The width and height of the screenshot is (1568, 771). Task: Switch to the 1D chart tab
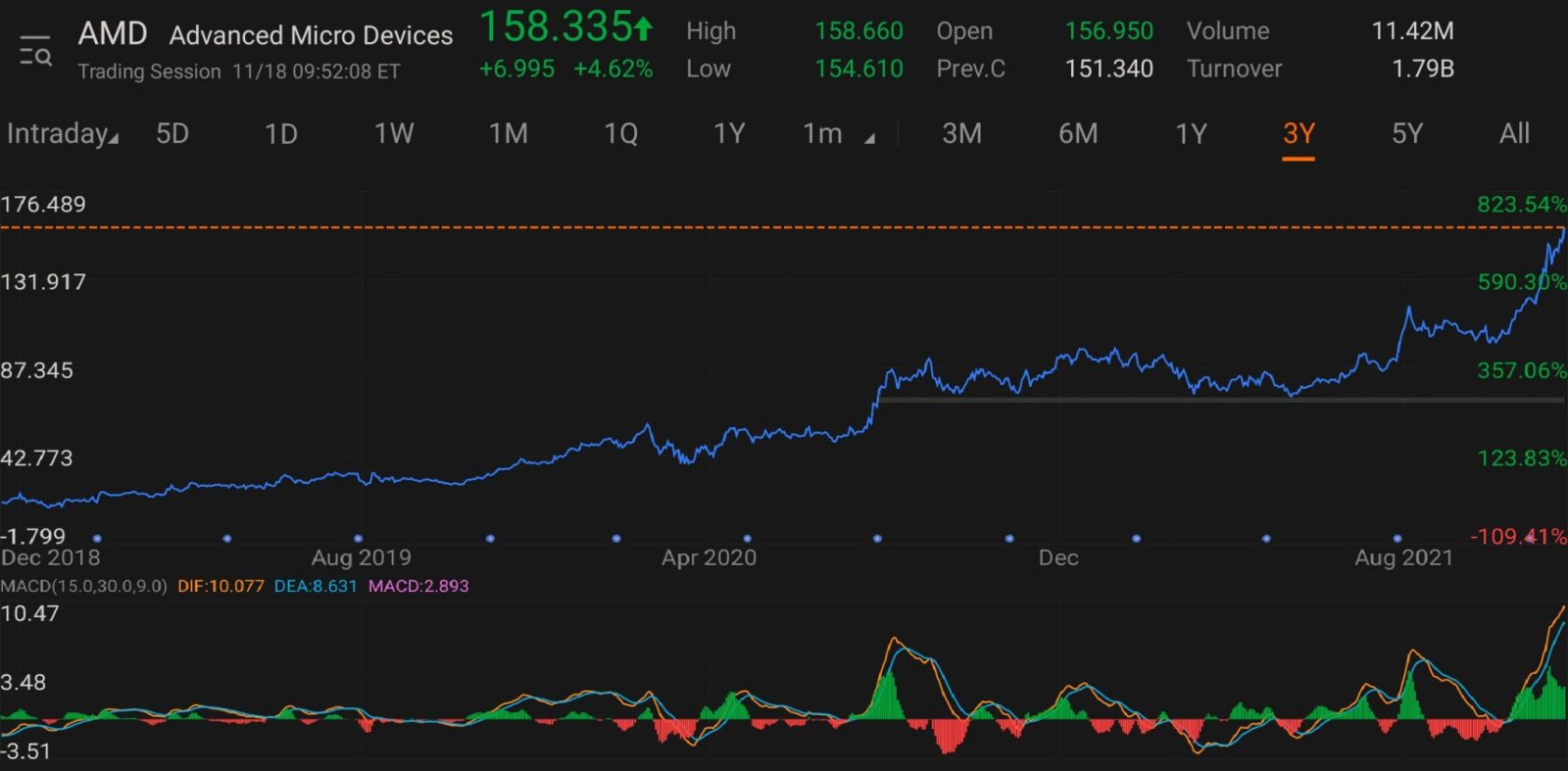click(x=281, y=133)
